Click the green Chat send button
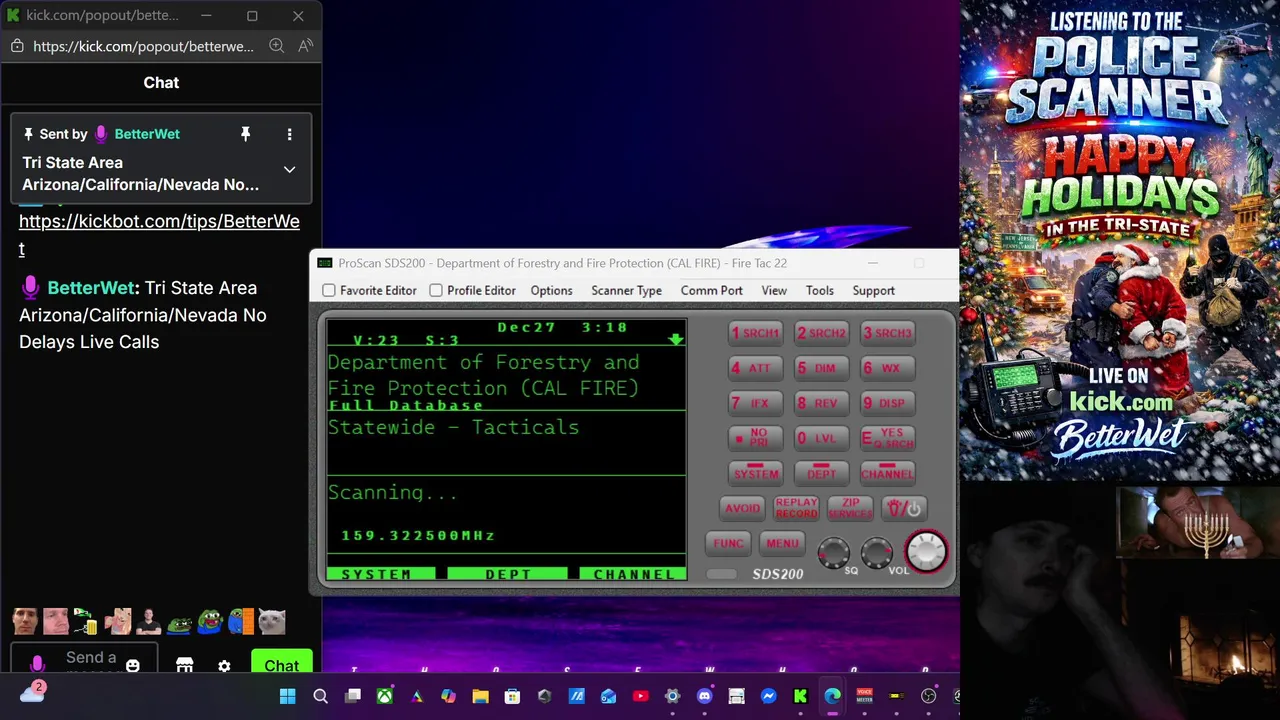 click(281, 664)
